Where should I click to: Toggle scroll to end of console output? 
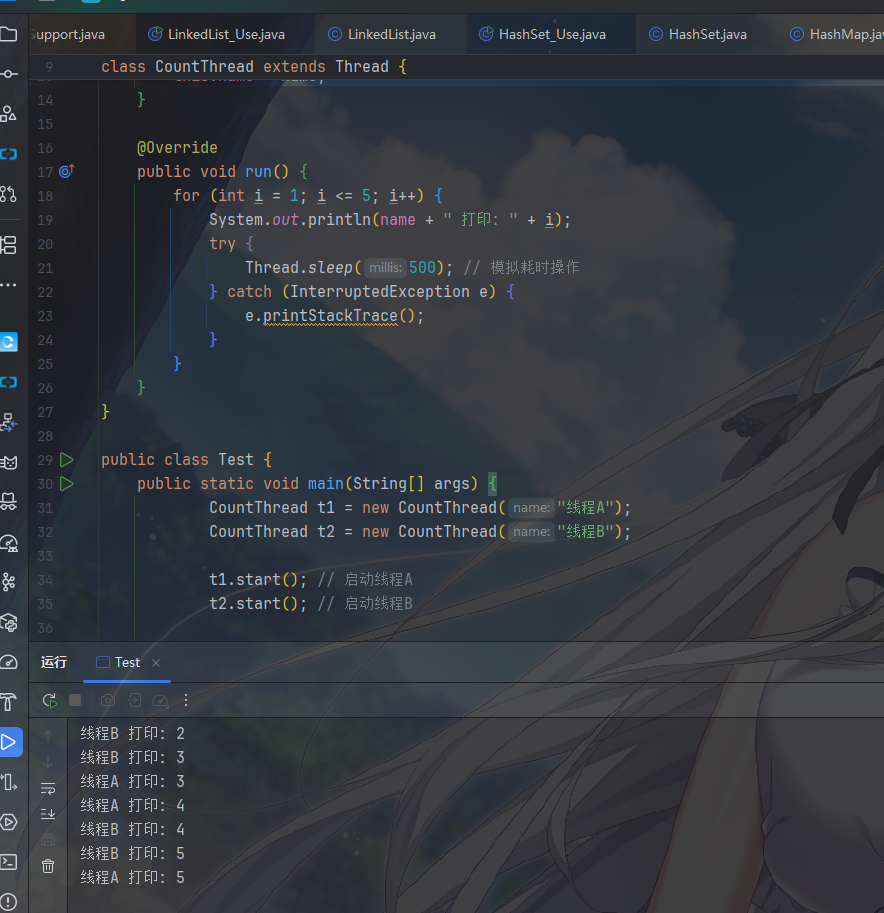point(48,813)
